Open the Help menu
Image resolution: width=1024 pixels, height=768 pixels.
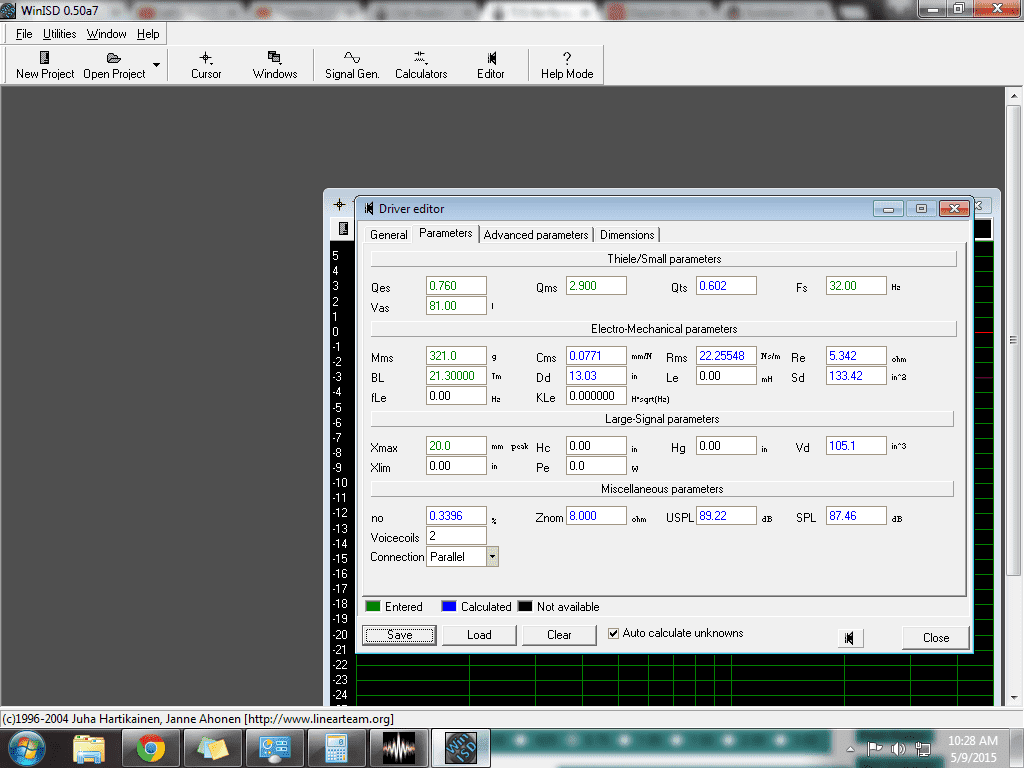(x=148, y=34)
